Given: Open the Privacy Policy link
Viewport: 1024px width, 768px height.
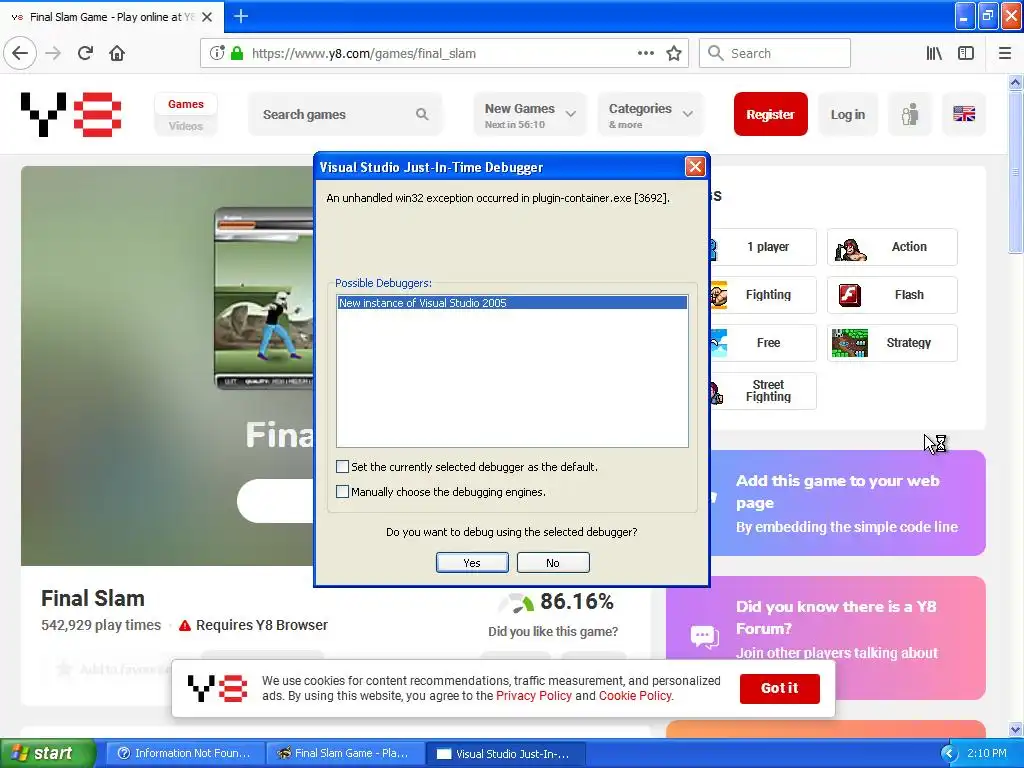Looking at the screenshot, I should 533,696.
